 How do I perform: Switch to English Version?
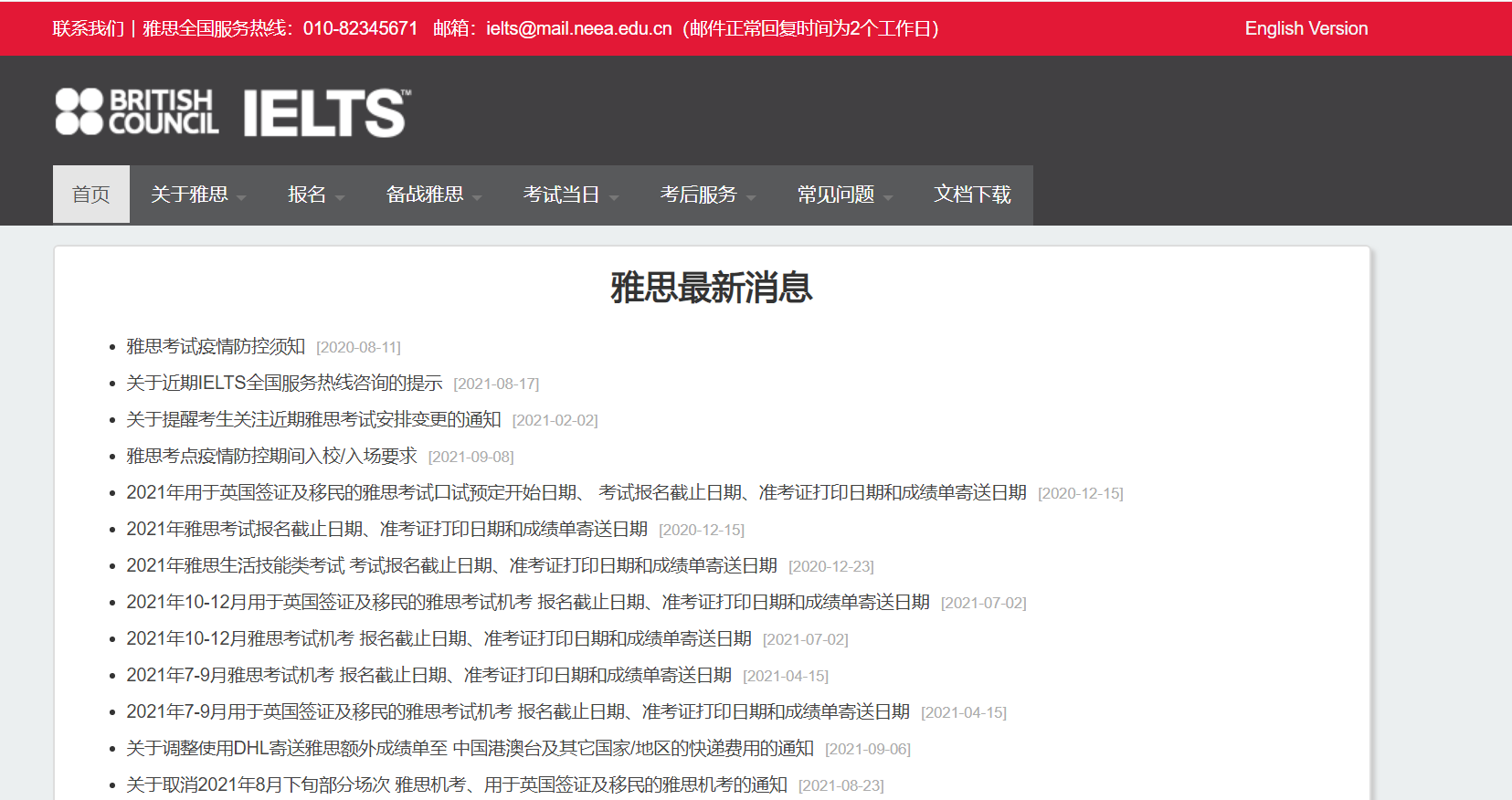[x=1306, y=28]
